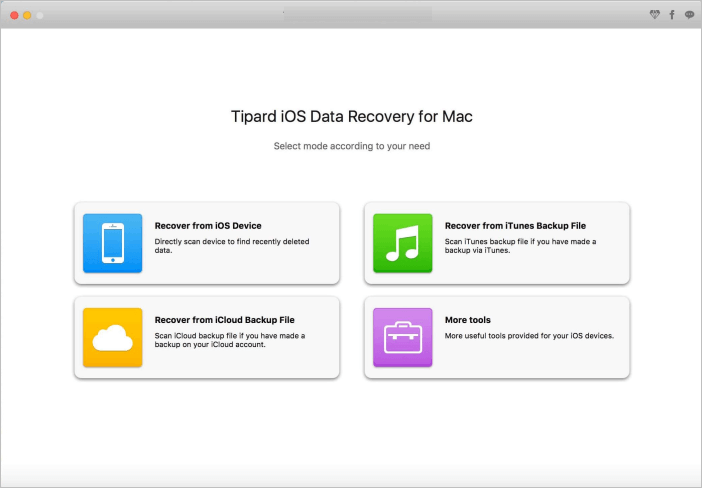Click 'Select mode according to your need' text
This screenshot has width=702, height=488.
tap(352, 146)
